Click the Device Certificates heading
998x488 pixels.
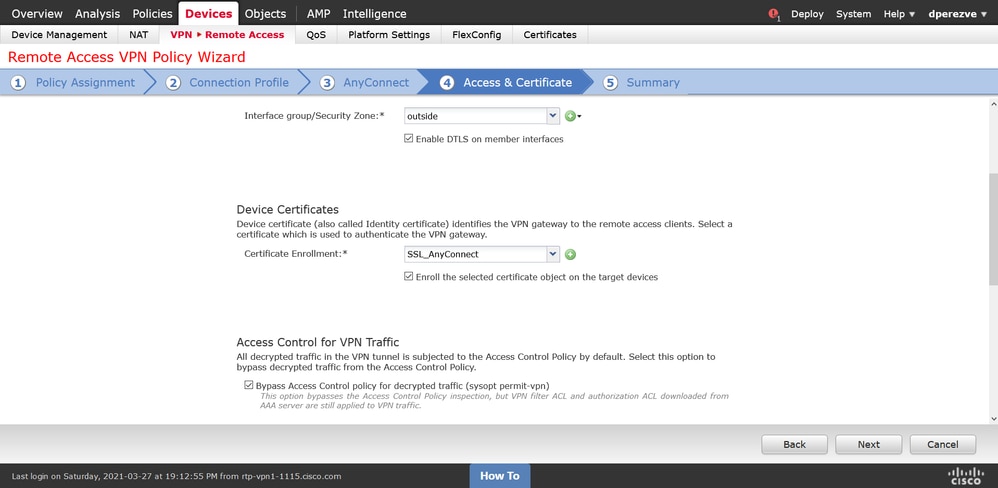(288, 209)
